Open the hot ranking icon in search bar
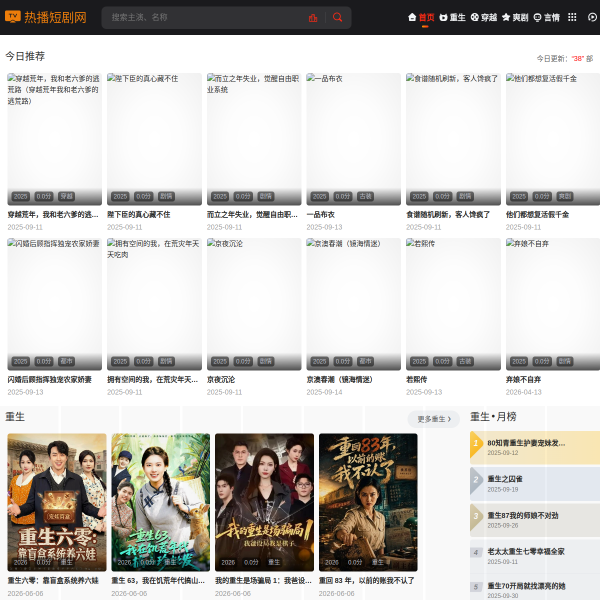 tap(313, 18)
